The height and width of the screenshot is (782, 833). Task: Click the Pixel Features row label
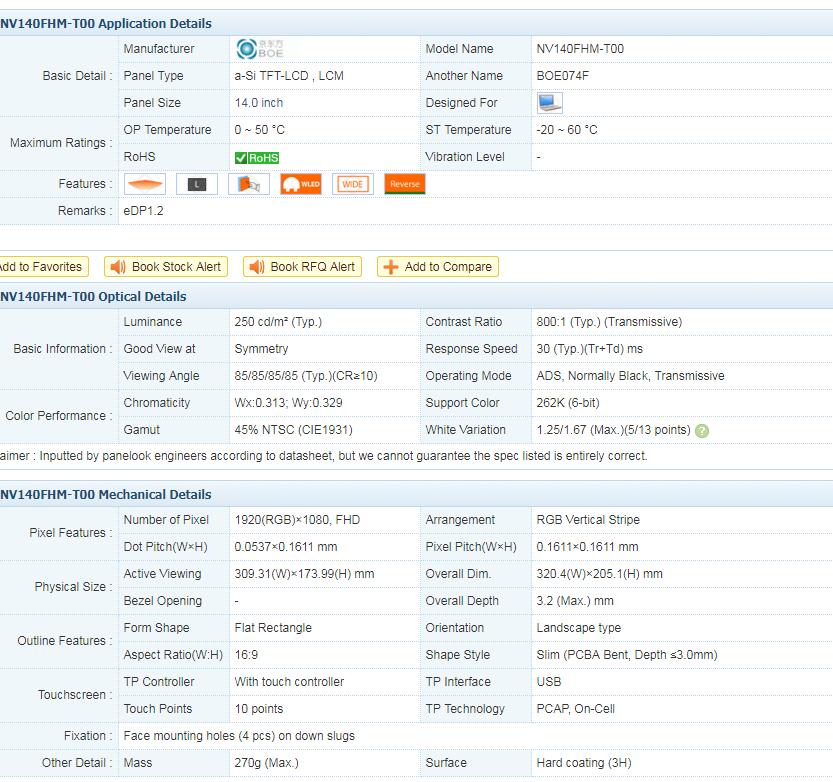[71, 533]
